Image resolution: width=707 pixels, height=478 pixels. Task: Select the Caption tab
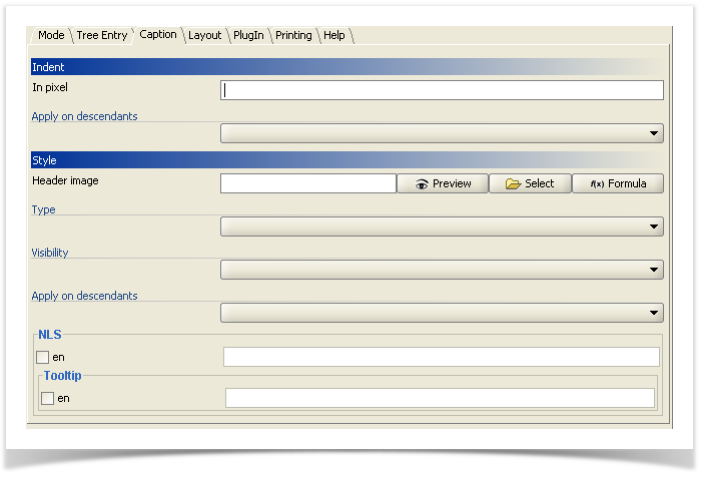pos(158,34)
